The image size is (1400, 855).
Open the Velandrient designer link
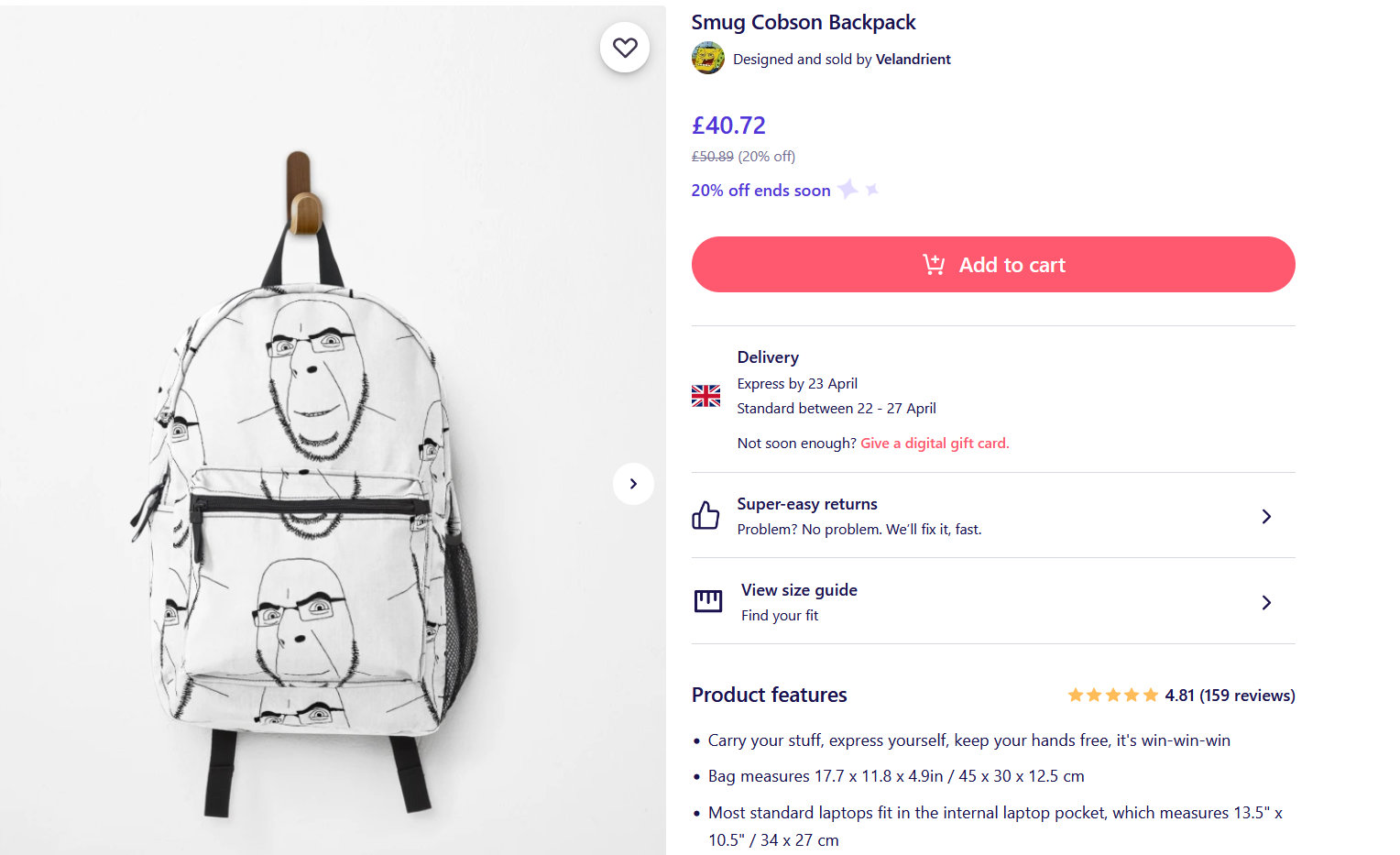click(913, 60)
